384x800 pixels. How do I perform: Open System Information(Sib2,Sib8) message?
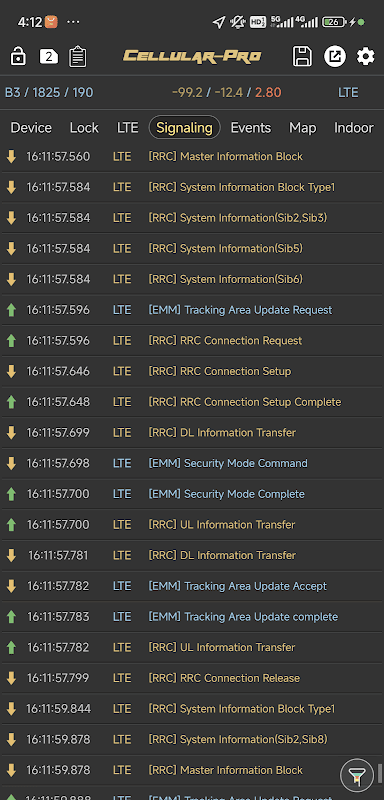(x=192, y=739)
